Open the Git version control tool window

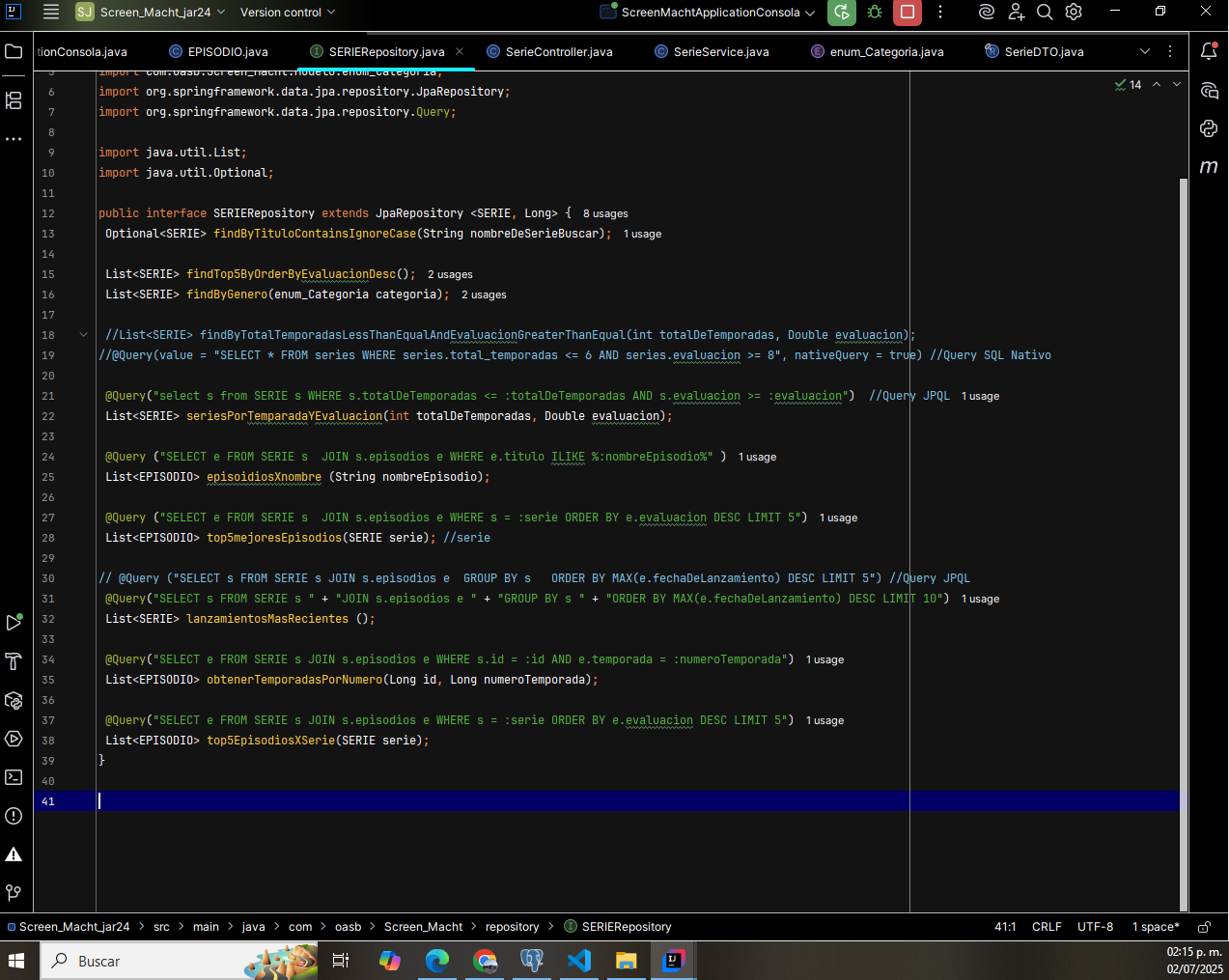[x=14, y=893]
